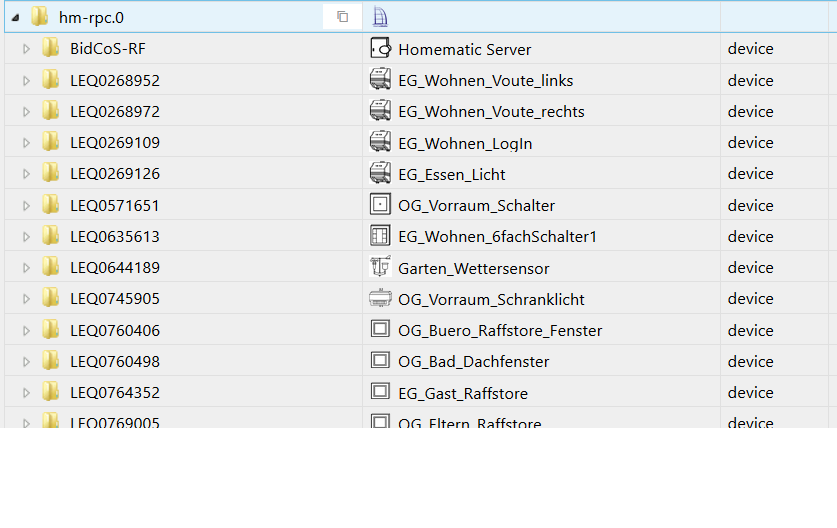This screenshot has height=528, width=837.
Task: Click the name 'EG_Wohnen_6fachSchalter1'
Action: pyautogui.click(x=497, y=237)
